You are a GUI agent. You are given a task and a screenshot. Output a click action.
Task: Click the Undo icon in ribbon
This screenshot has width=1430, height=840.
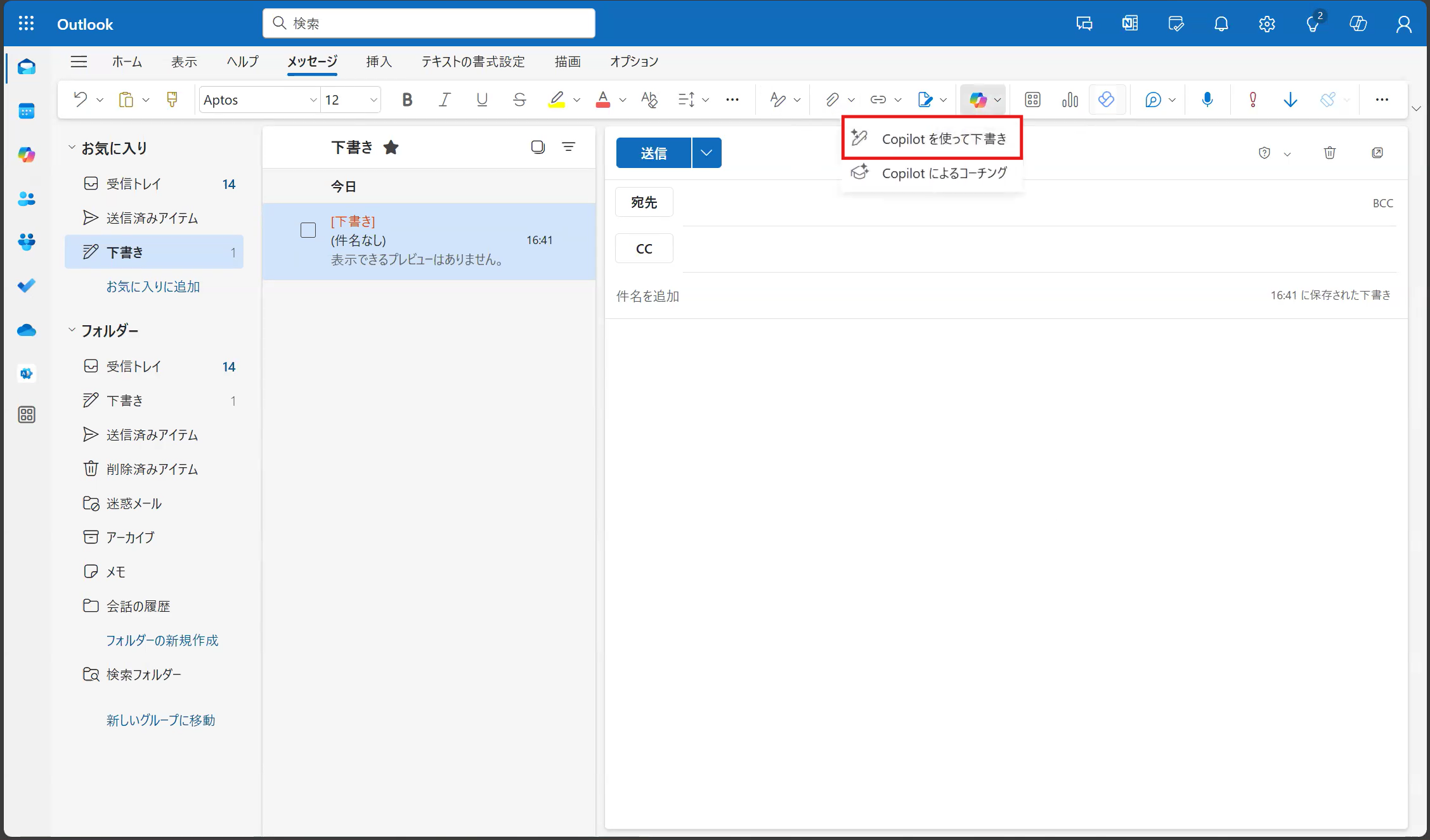(81, 100)
